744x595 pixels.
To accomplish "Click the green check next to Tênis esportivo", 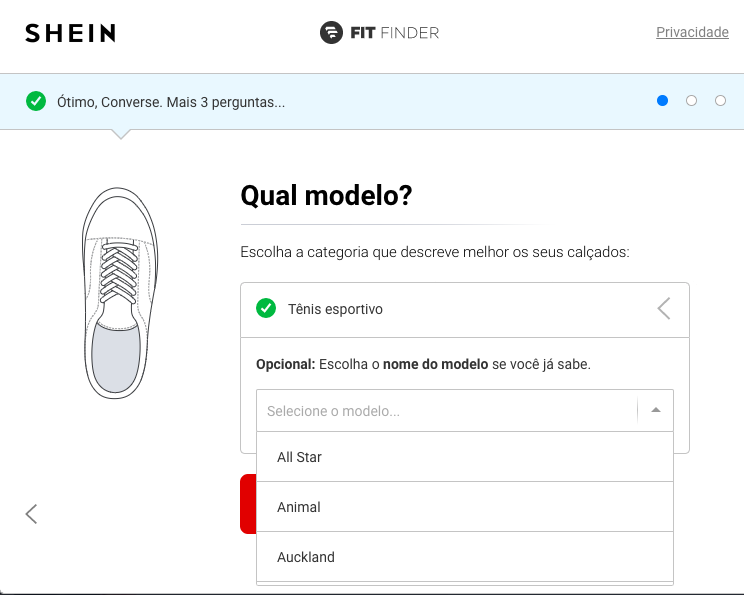I will click(266, 308).
